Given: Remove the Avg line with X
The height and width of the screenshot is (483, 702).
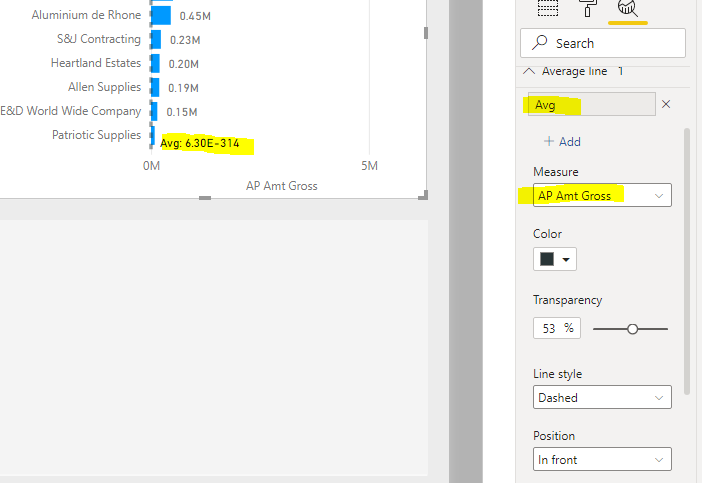Looking at the screenshot, I should [666, 104].
